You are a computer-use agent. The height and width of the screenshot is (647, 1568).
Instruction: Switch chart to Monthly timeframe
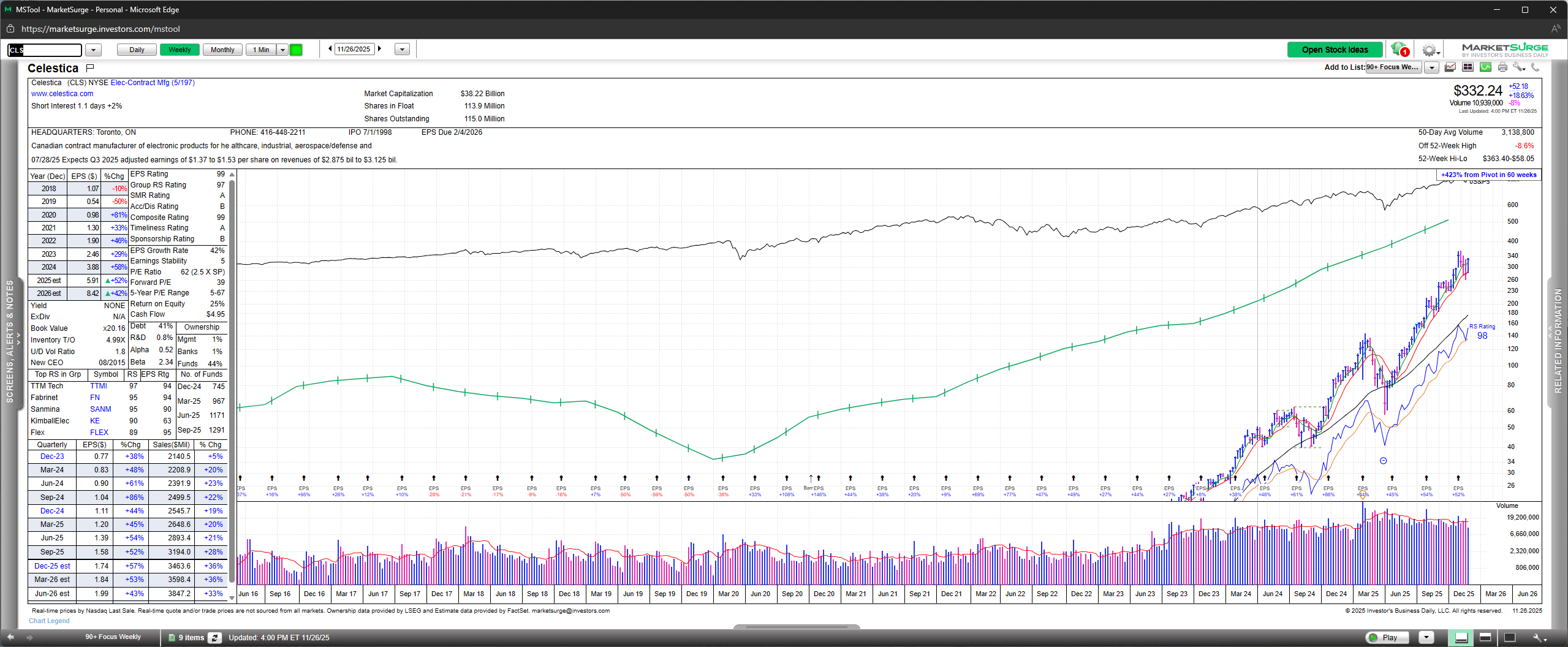click(x=222, y=50)
